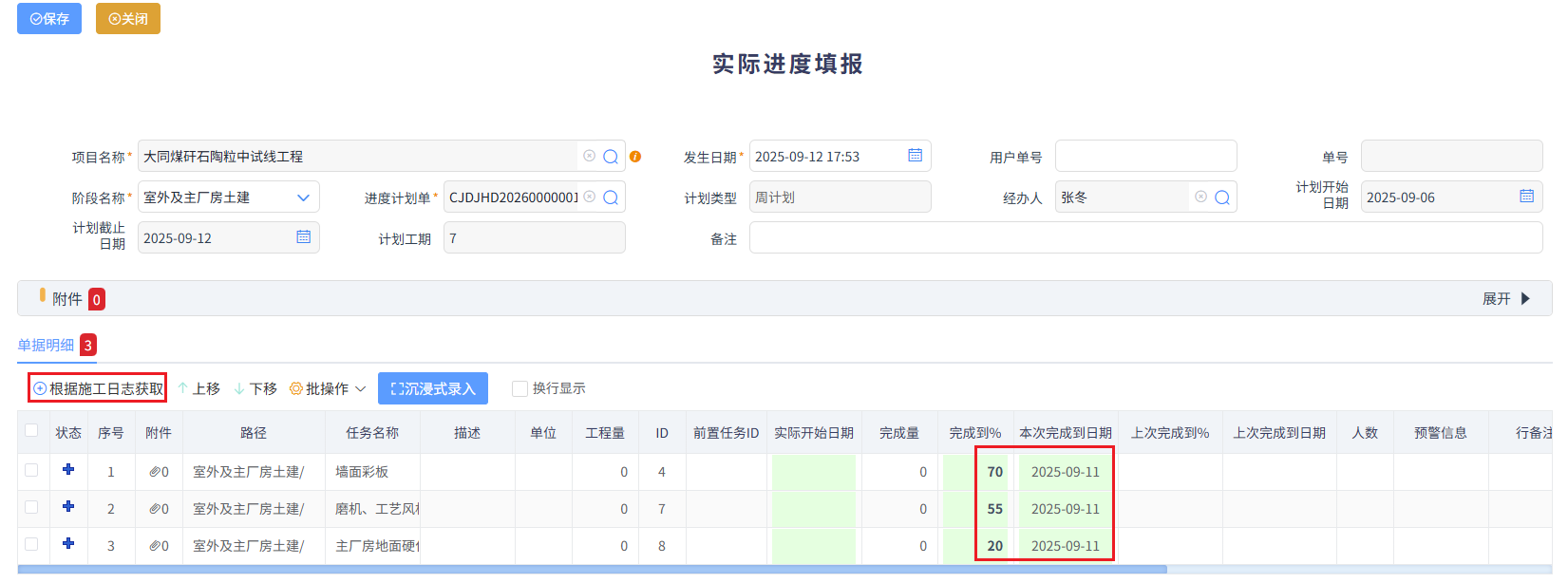Clear the 项目名称 field value
Image resolution: width=1568 pixels, height=583 pixels.
(x=590, y=156)
